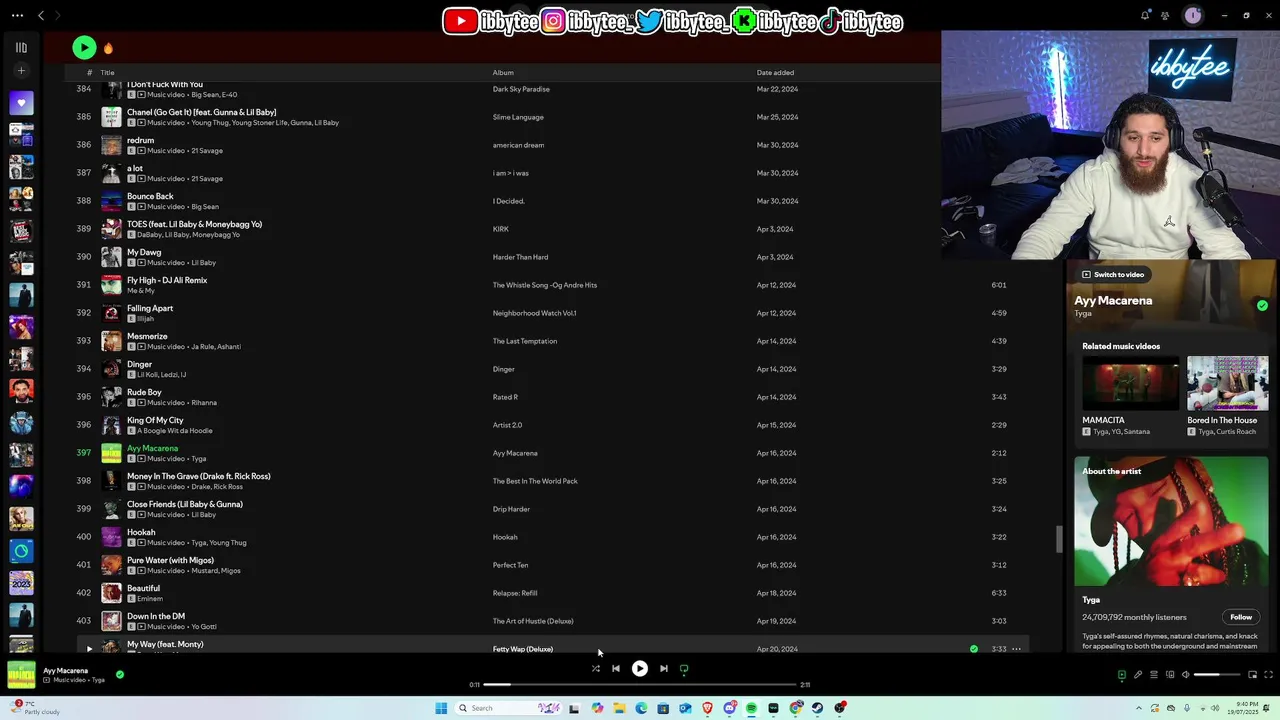Toggle saved checkmark on My Way row

click(x=974, y=649)
